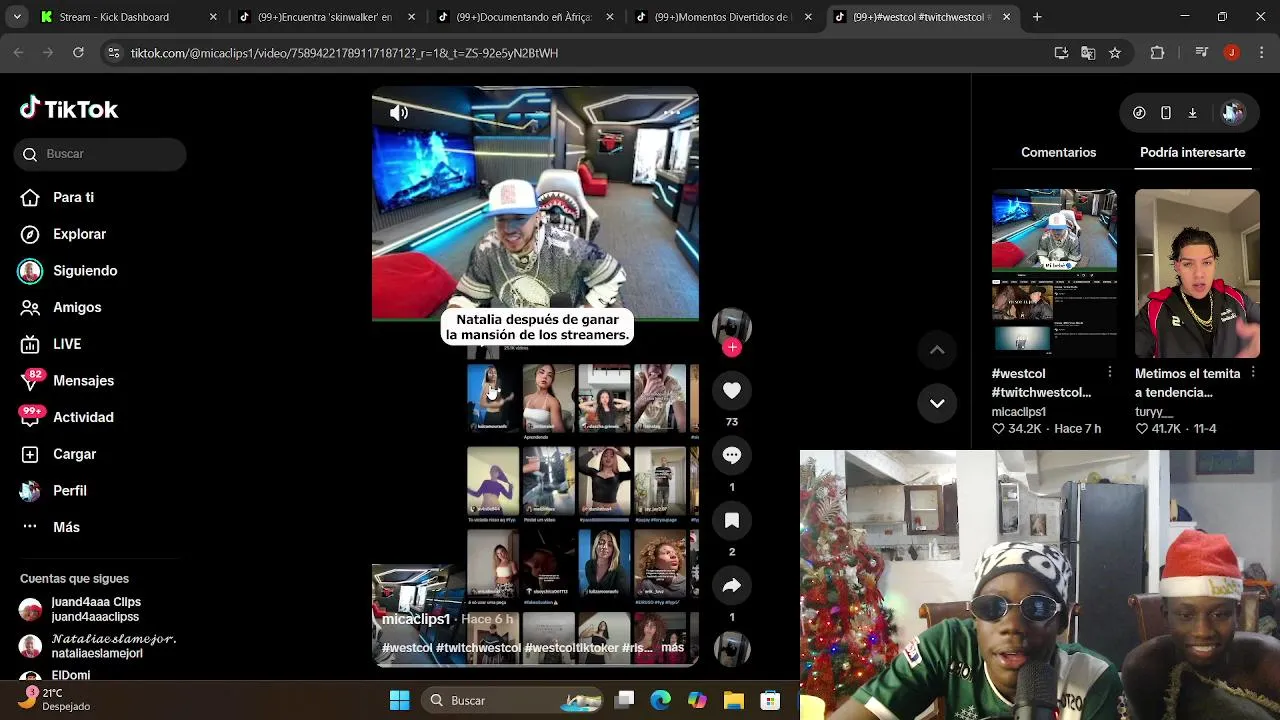Viewport: 1280px width, 720px height.
Task: Open the browser extensions puzzle icon
Action: coord(1157,53)
